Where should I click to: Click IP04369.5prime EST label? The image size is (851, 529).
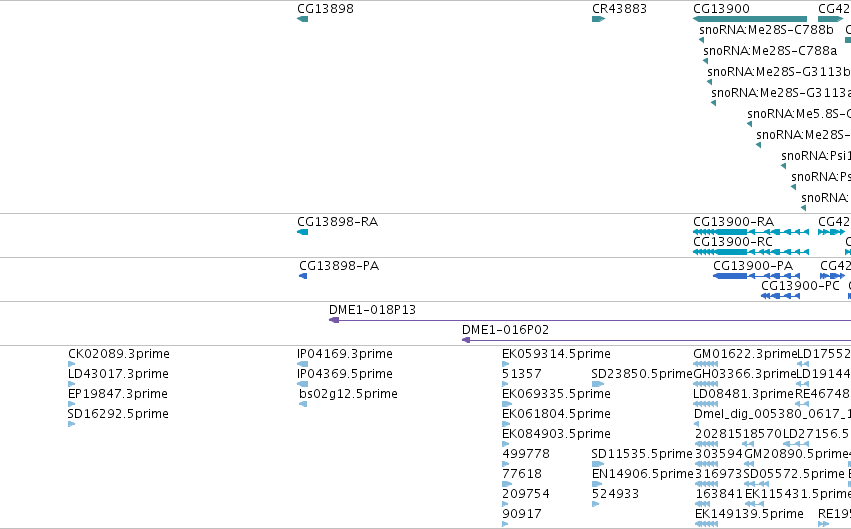(345, 374)
